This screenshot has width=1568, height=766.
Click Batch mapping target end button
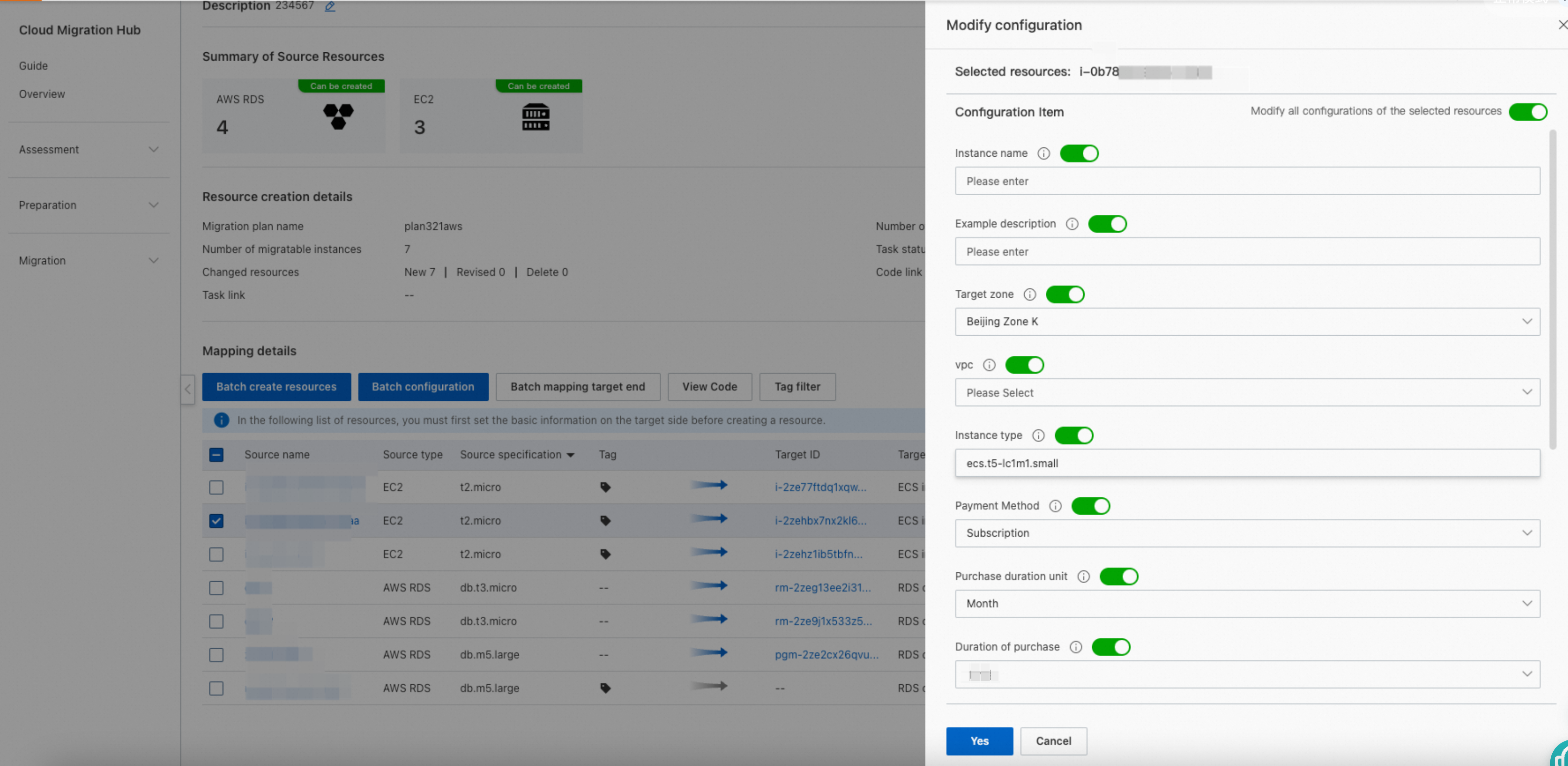tap(578, 387)
